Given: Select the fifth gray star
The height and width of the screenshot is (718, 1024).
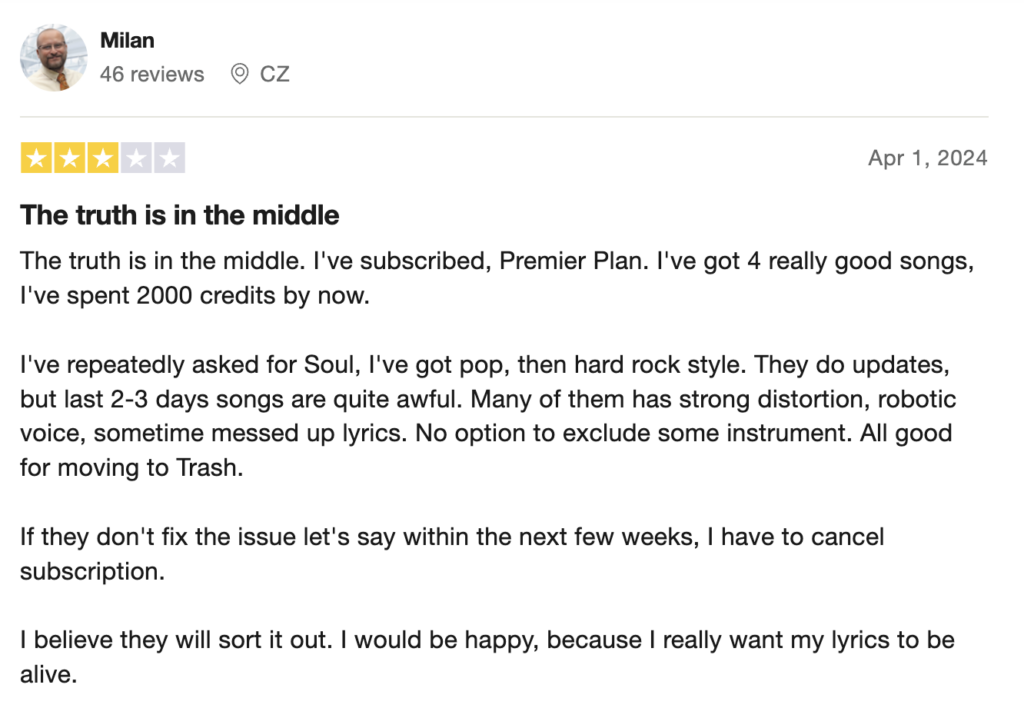Looking at the screenshot, I should tap(170, 158).
